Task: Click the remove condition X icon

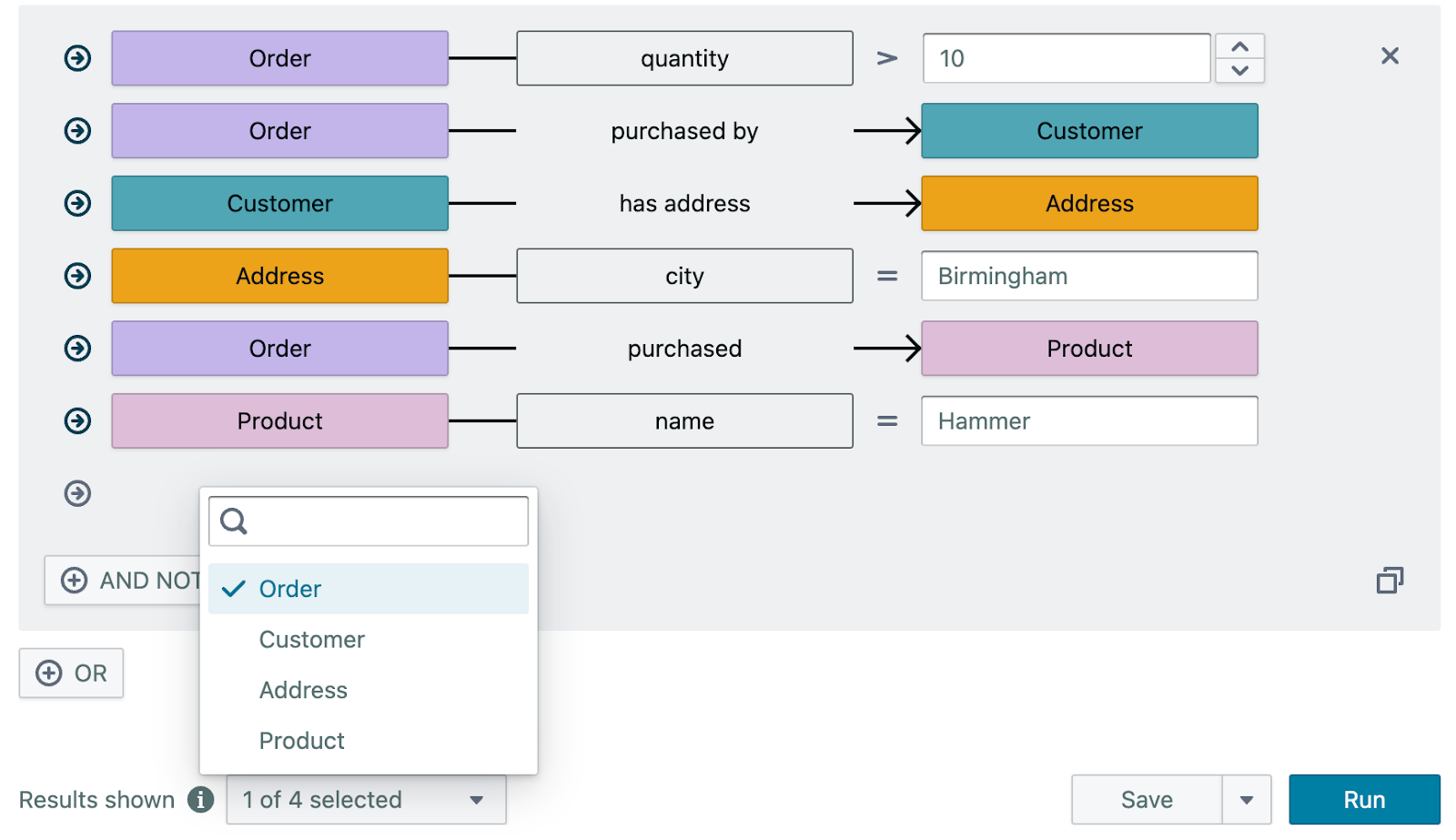Action: (x=1390, y=56)
